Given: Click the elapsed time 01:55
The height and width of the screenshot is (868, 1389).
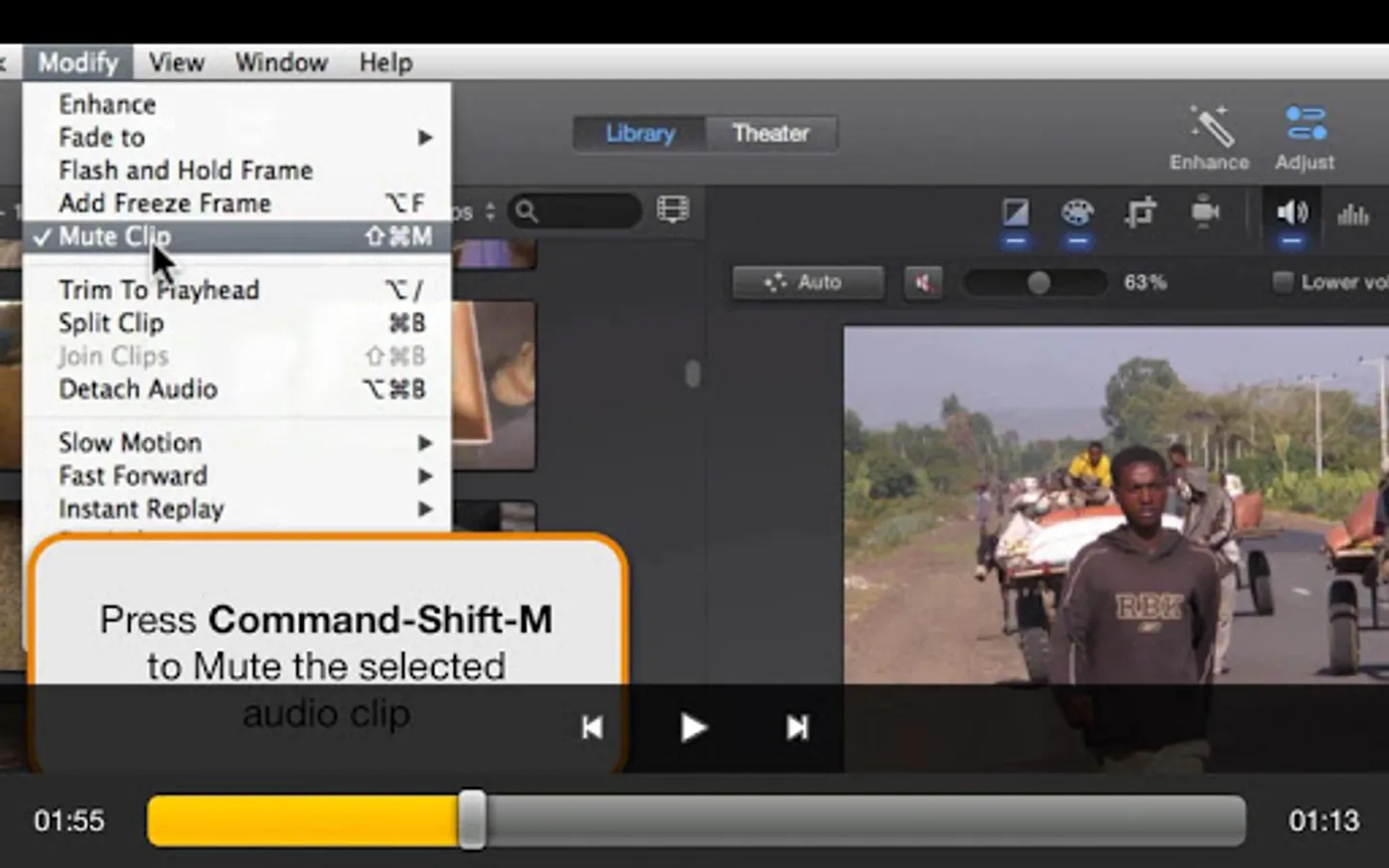Looking at the screenshot, I should (68, 821).
